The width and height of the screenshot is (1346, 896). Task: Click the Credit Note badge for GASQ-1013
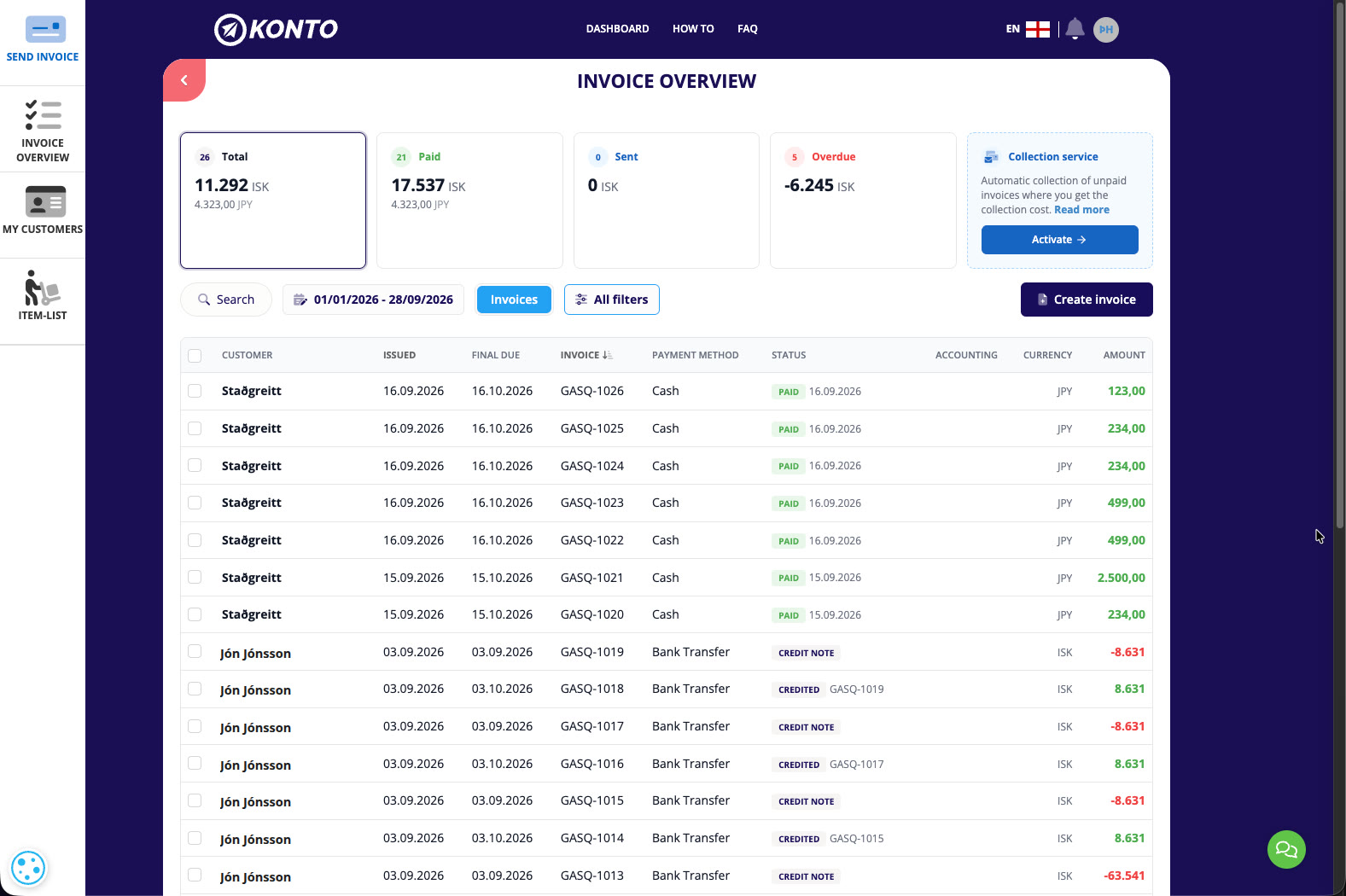click(x=806, y=876)
